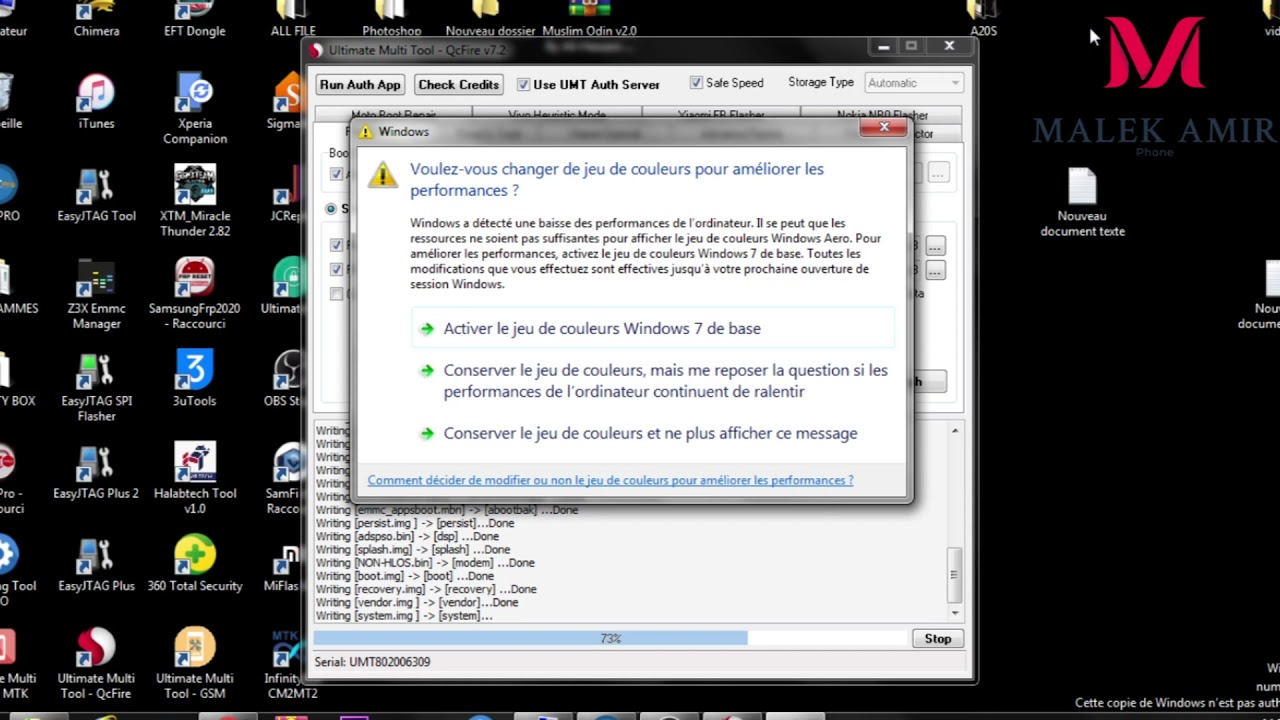This screenshot has height=720, width=1280.
Task: Open the A20S desktop folder
Action: (x=983, y=19)
